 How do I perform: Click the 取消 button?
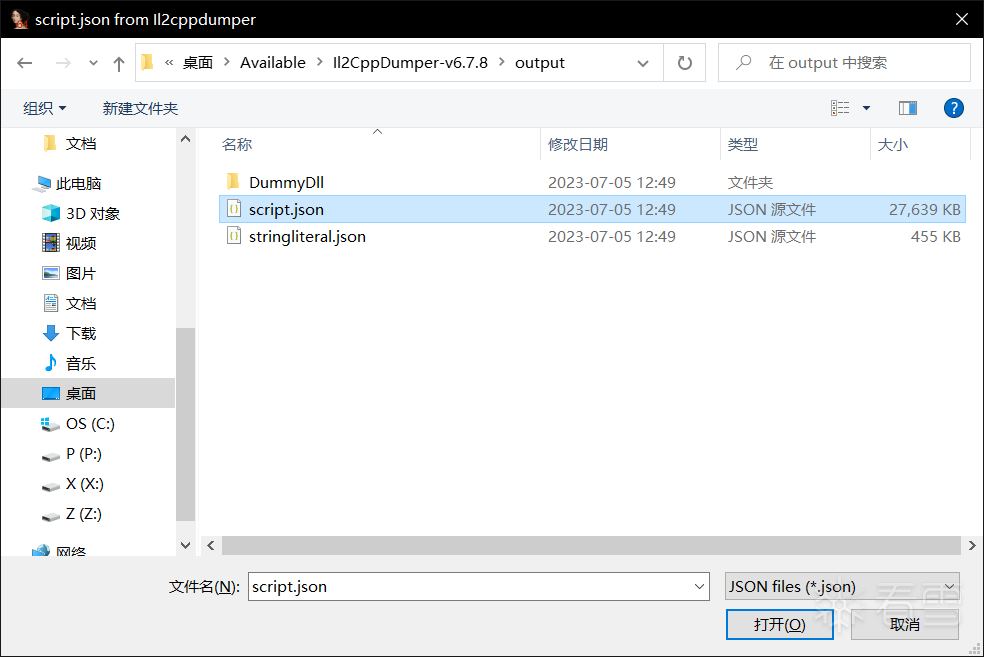(905, 624)
